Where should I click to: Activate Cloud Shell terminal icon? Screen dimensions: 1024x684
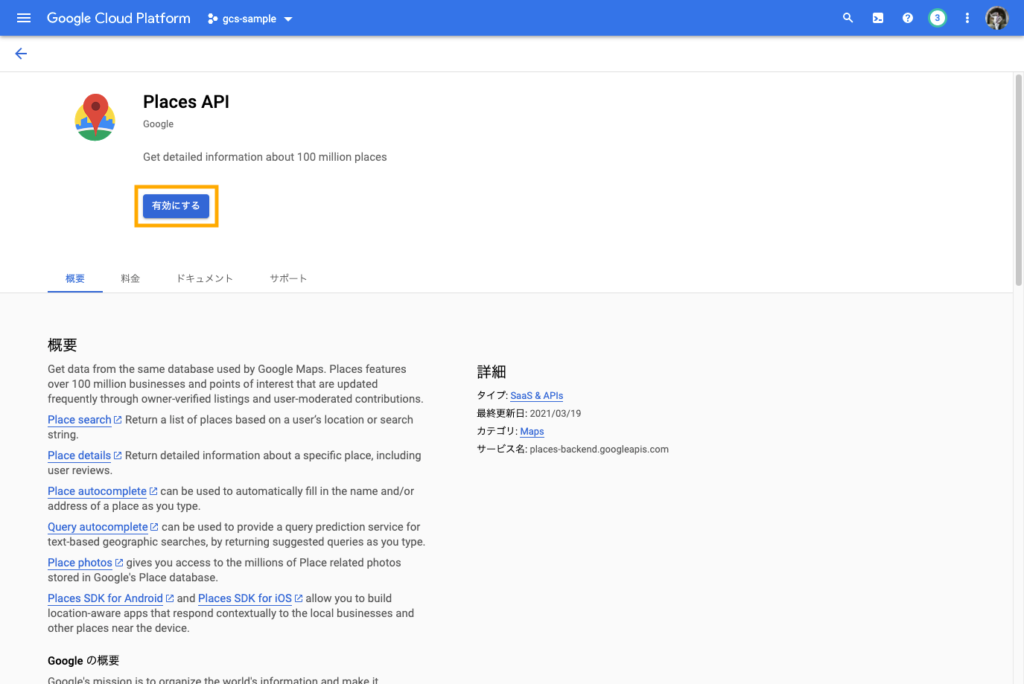coord(878,18)
